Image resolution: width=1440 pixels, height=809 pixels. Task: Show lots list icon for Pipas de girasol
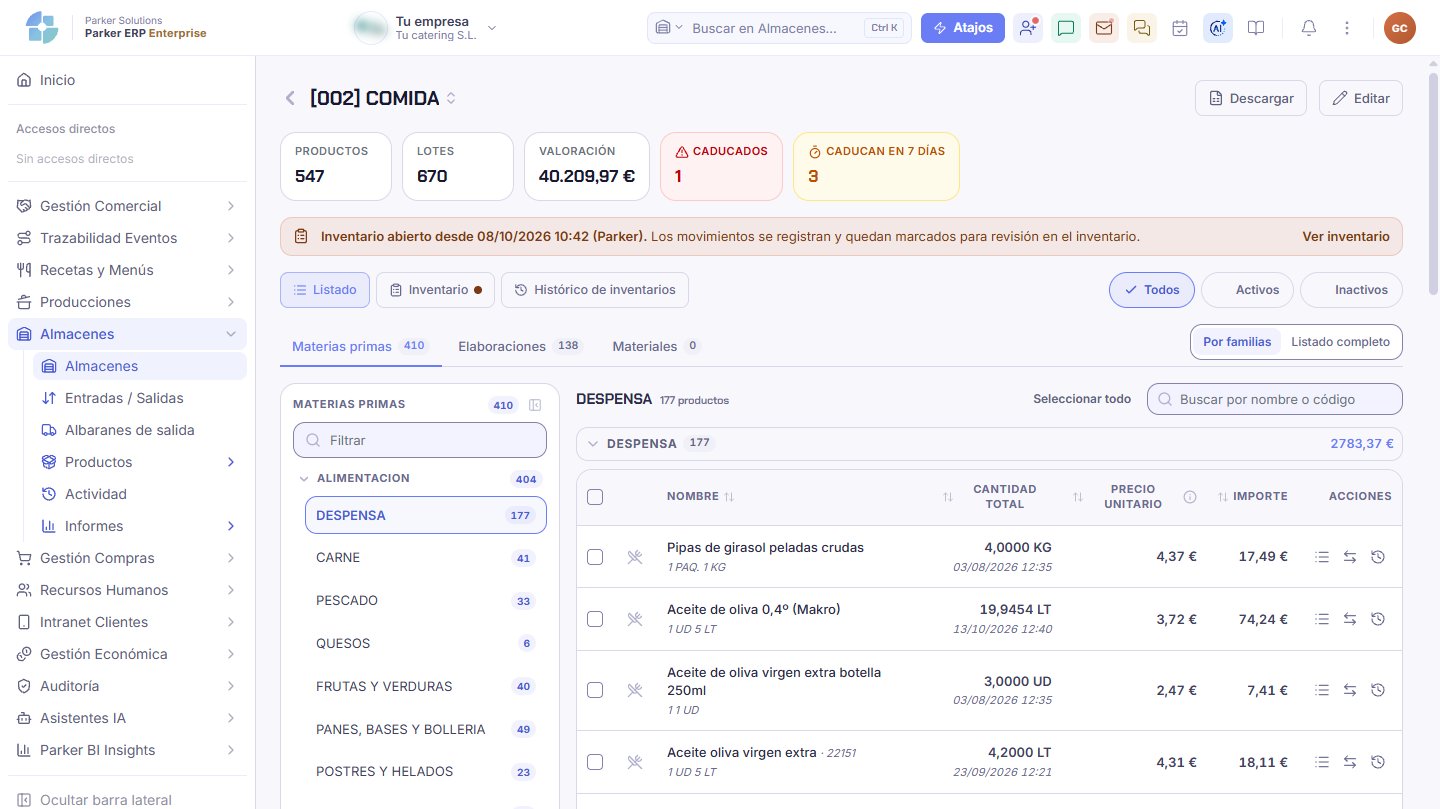(x=1322, y=557)
